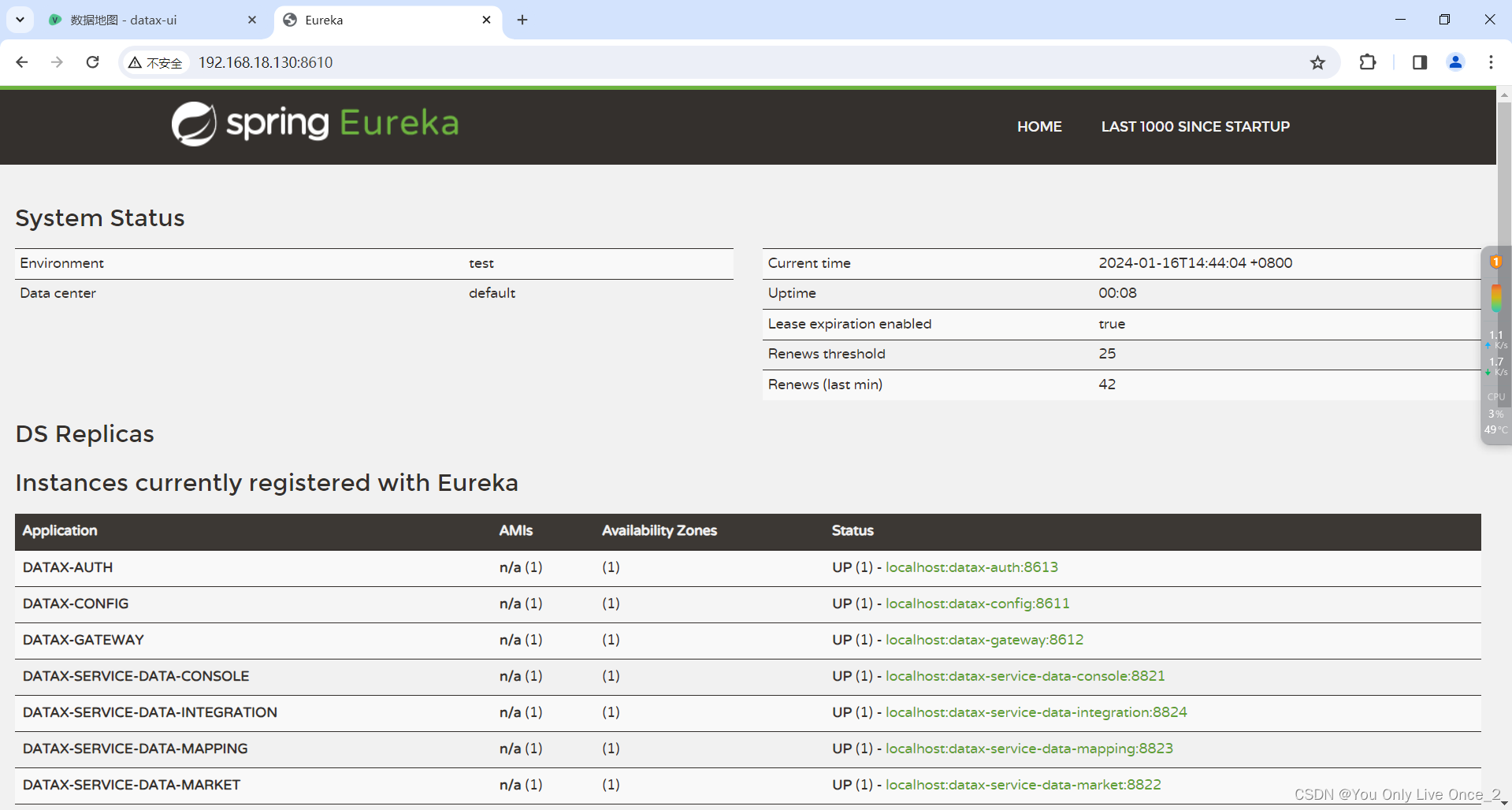
Task: Go back to previous page
Action: [22, 62]
